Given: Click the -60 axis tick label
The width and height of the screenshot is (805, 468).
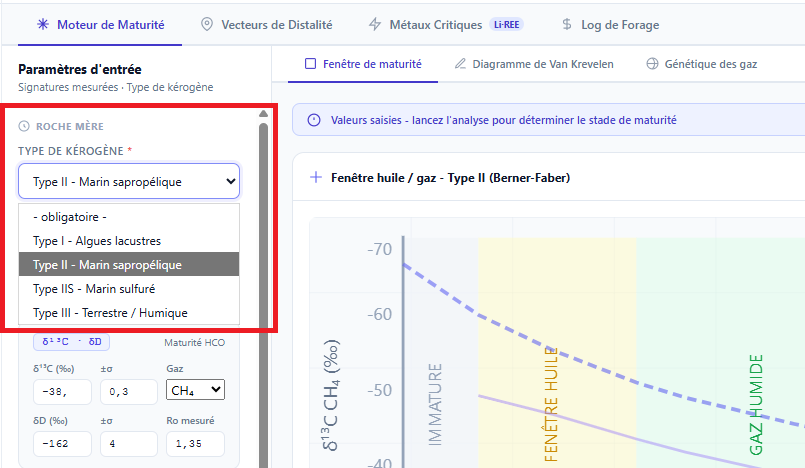Looking at the screenshot, I should 379,314.
